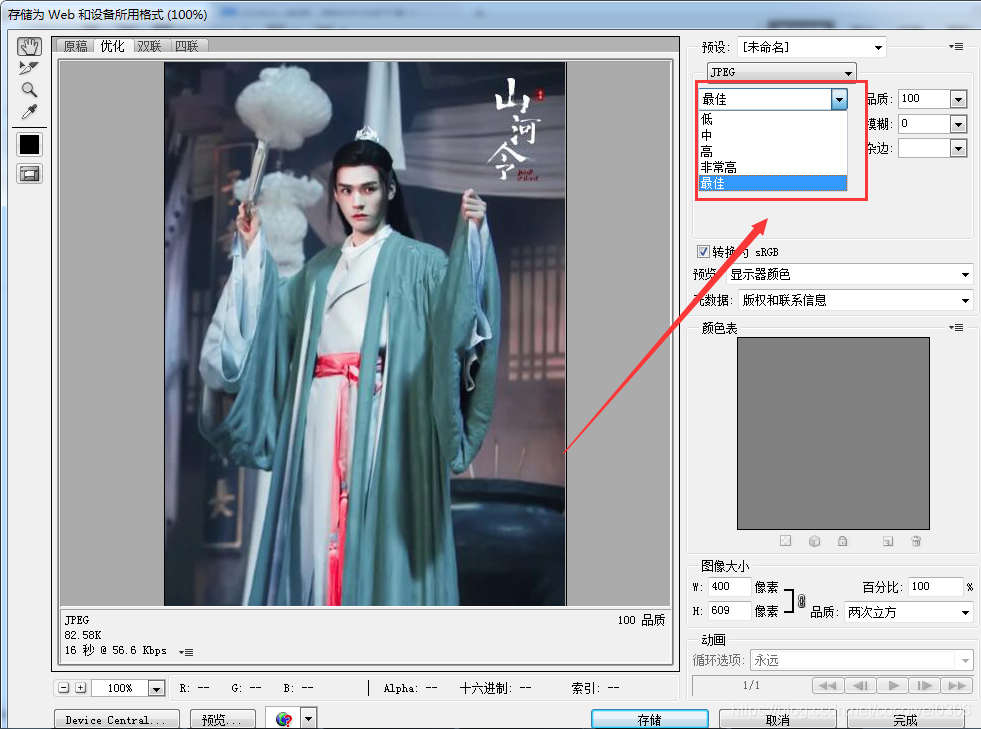Click the 品质 value field showing 100
The height and width of the screenshot is (729, 981).
pyautogui.click(x=923, y=98)
